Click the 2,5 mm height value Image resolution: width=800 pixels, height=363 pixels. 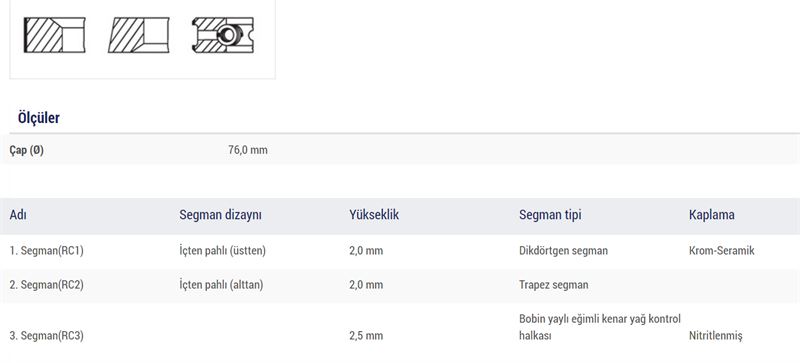click(x=366, y=336)
